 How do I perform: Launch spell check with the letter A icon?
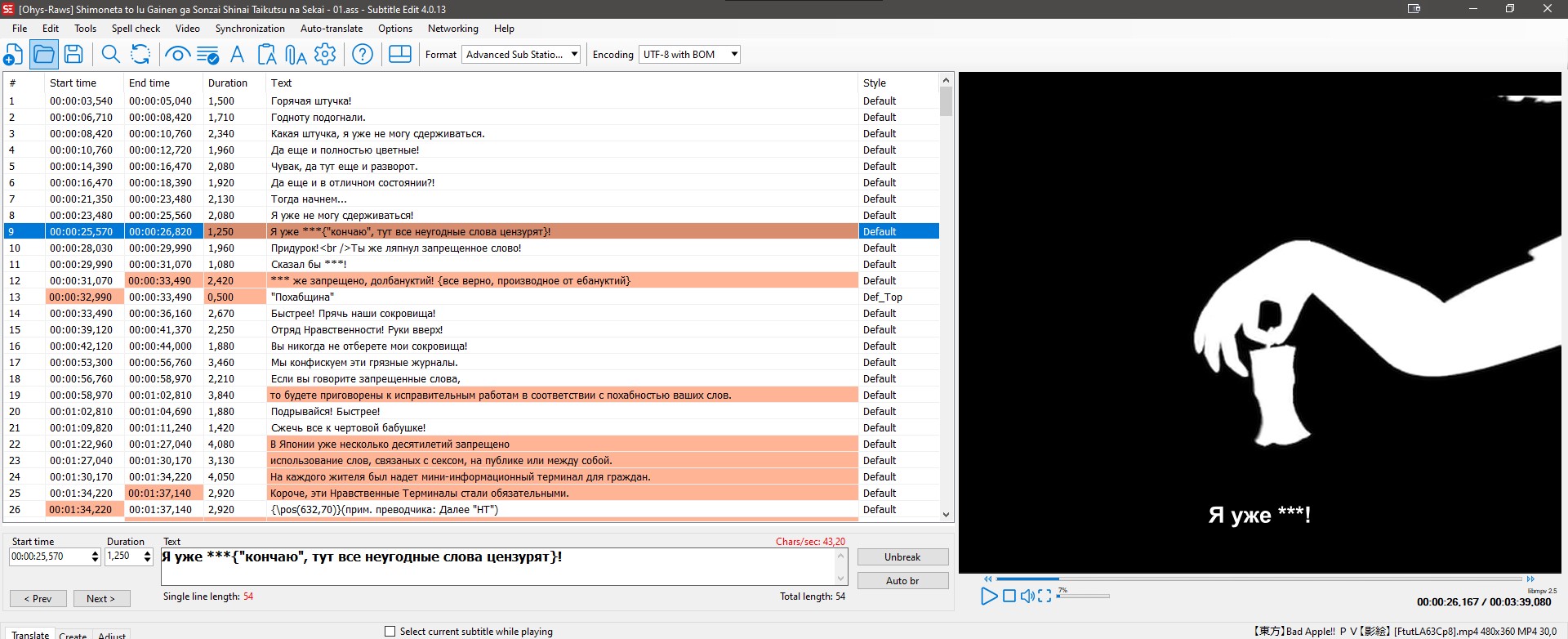point(237,55)
